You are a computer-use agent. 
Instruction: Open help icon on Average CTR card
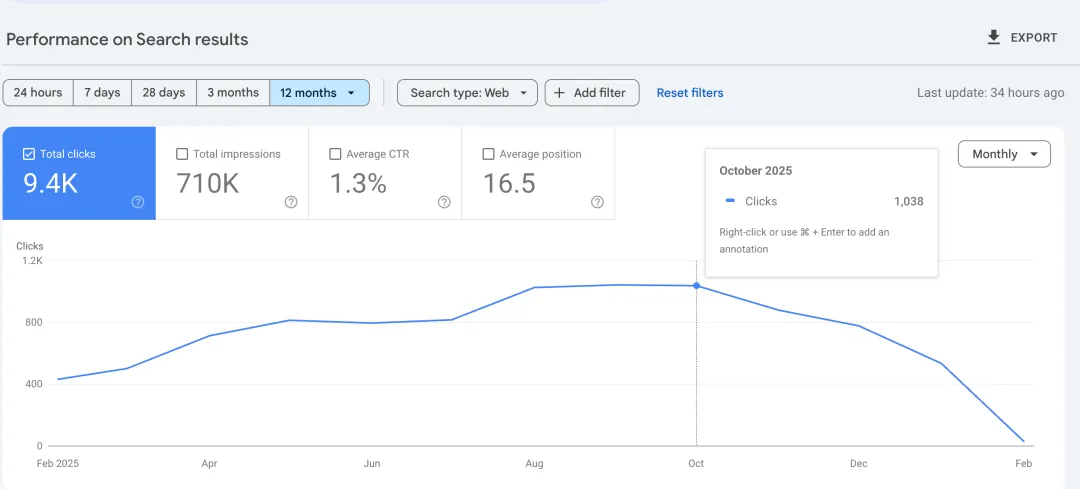pos(444,202)
